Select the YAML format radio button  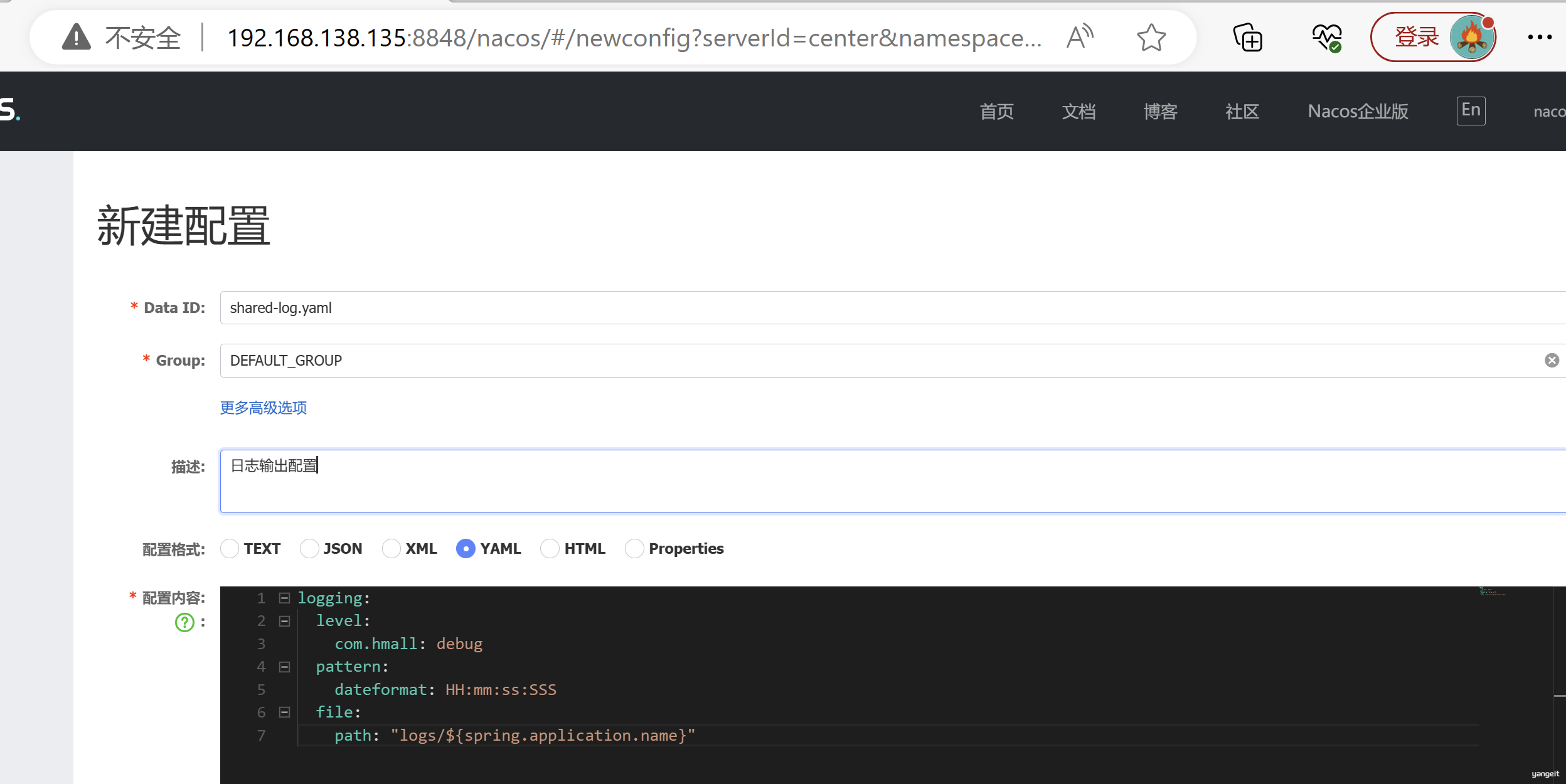coord(466,548)
